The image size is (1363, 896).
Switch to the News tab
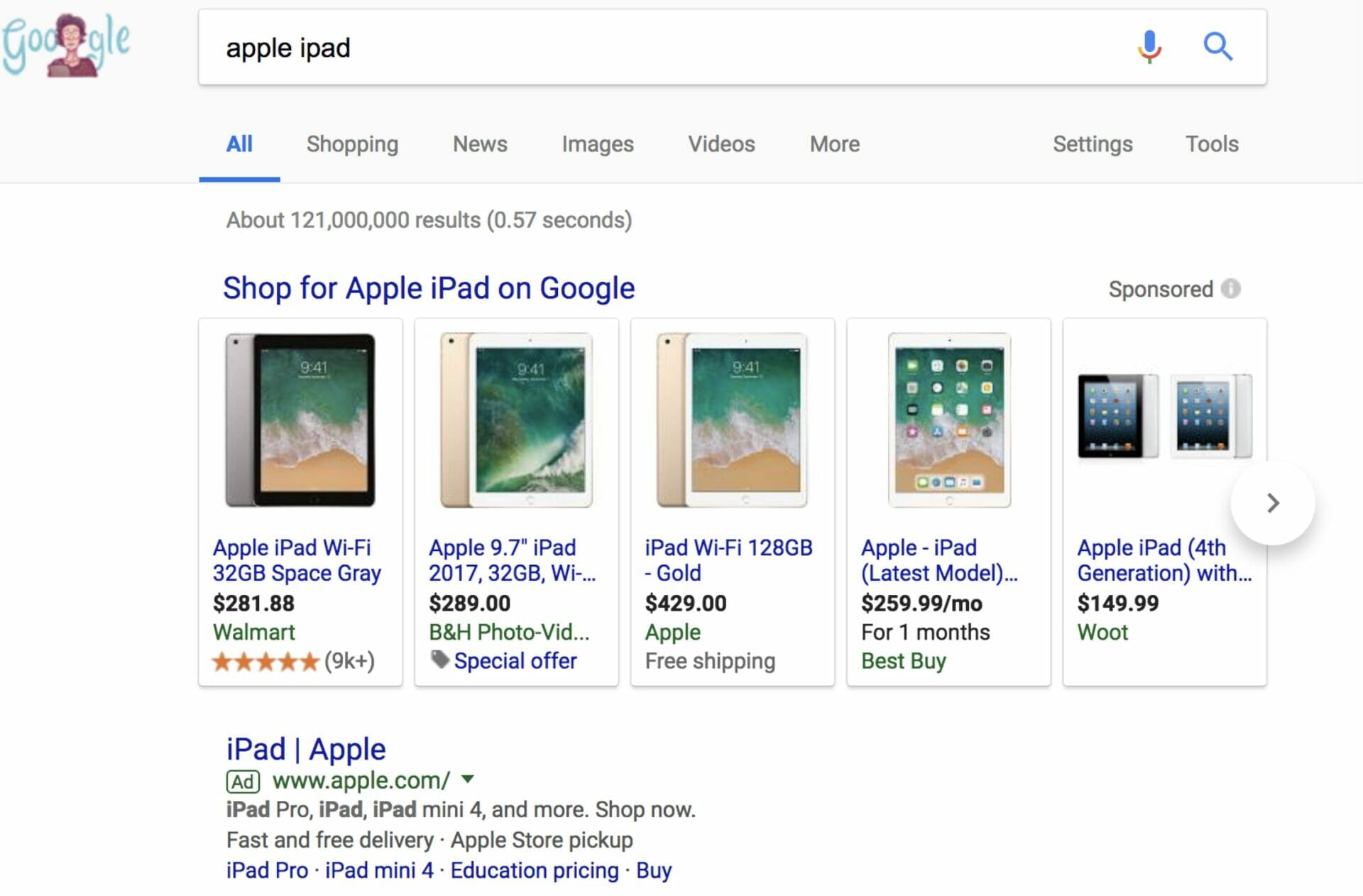click(480, 144)
